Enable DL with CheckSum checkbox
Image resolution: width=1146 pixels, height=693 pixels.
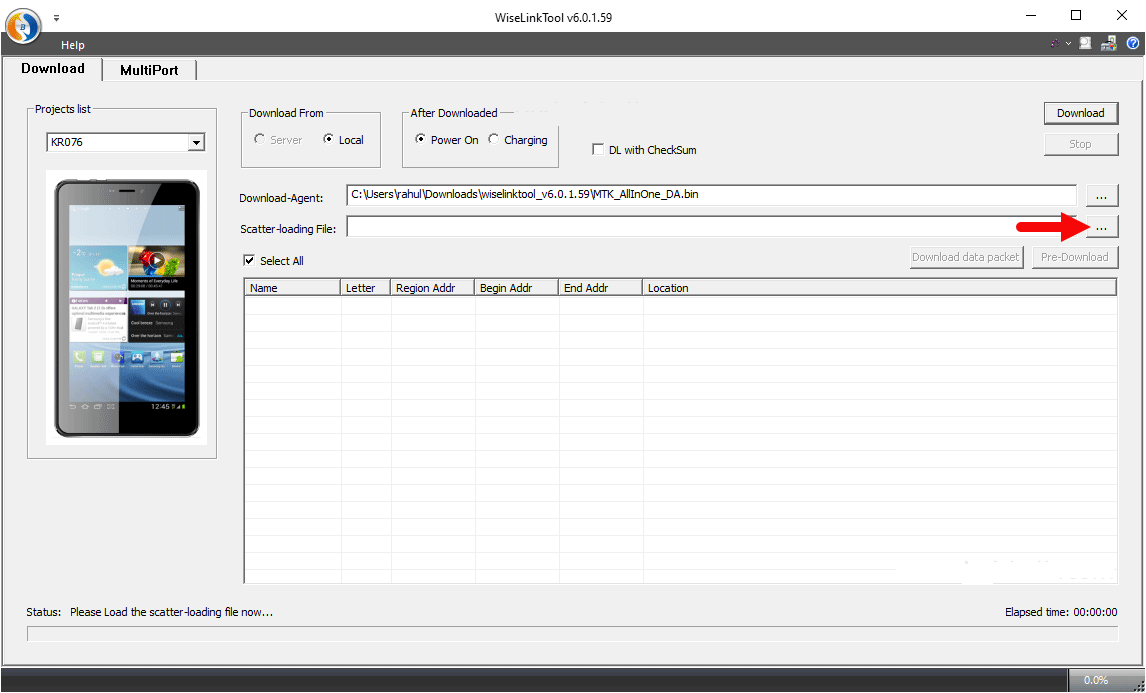pyautogui.click(x=598, y=150)
